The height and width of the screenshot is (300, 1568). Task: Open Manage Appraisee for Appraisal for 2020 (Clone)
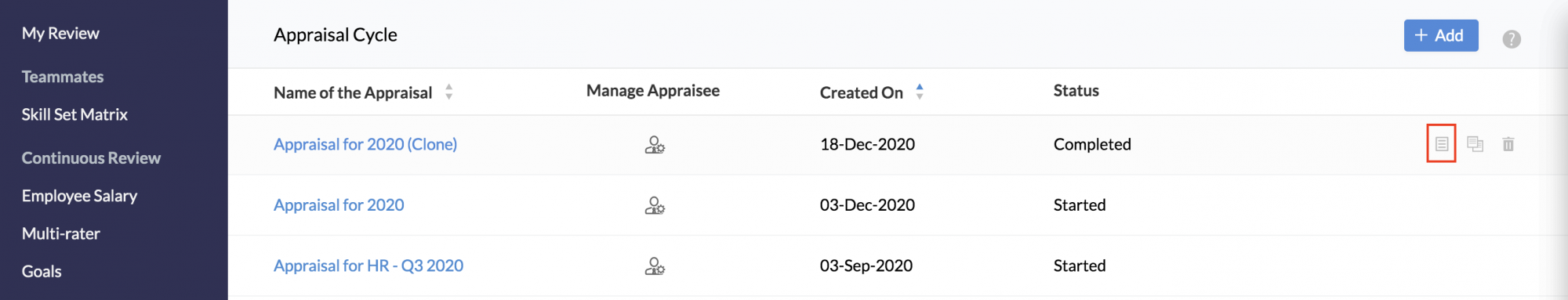coord(655,145)
